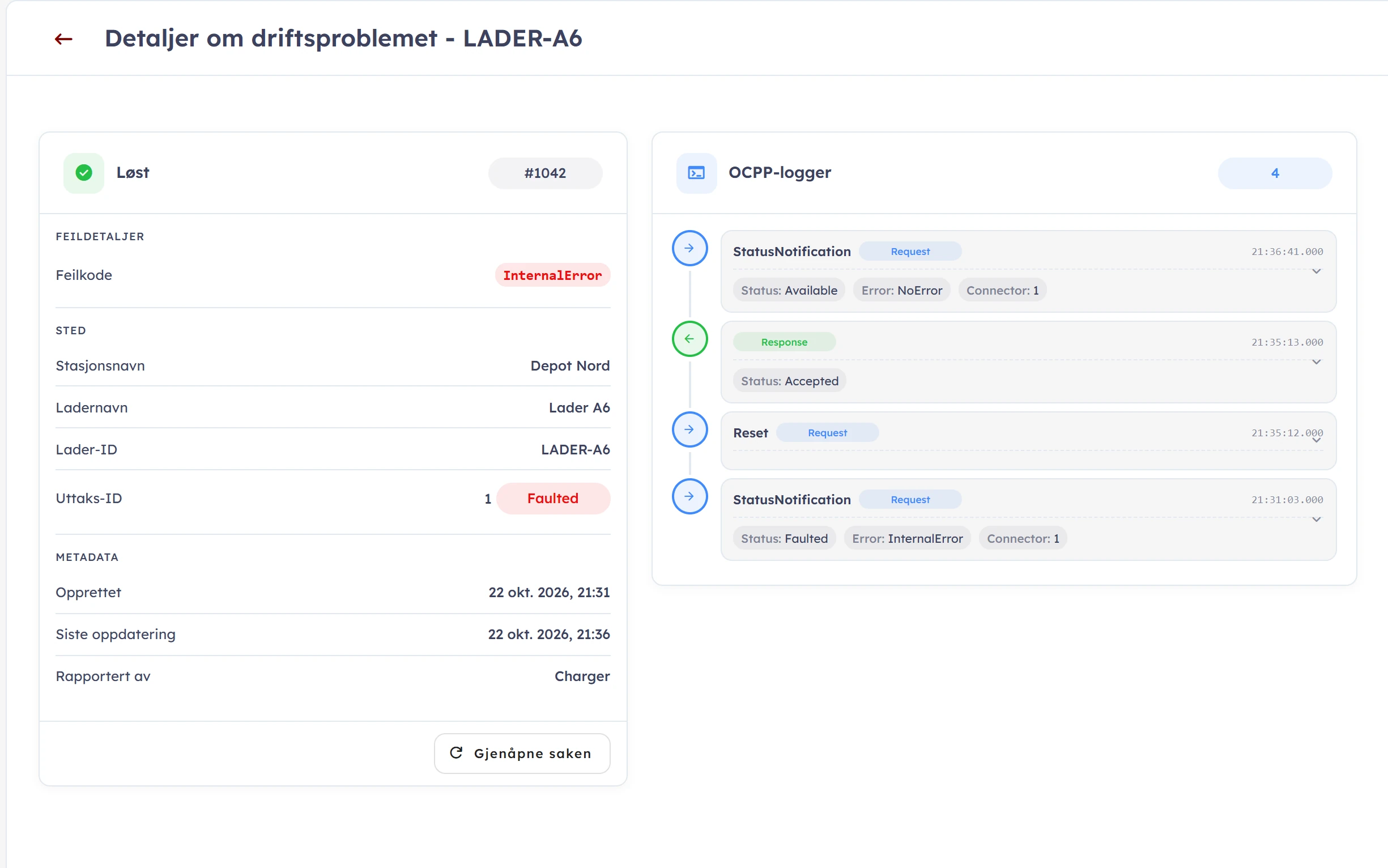Image resolution: width=1388 pixels, height=868 pixels.
Task: Click the 21:31:03.000 timestamp
Action: tap(1287, 500)
